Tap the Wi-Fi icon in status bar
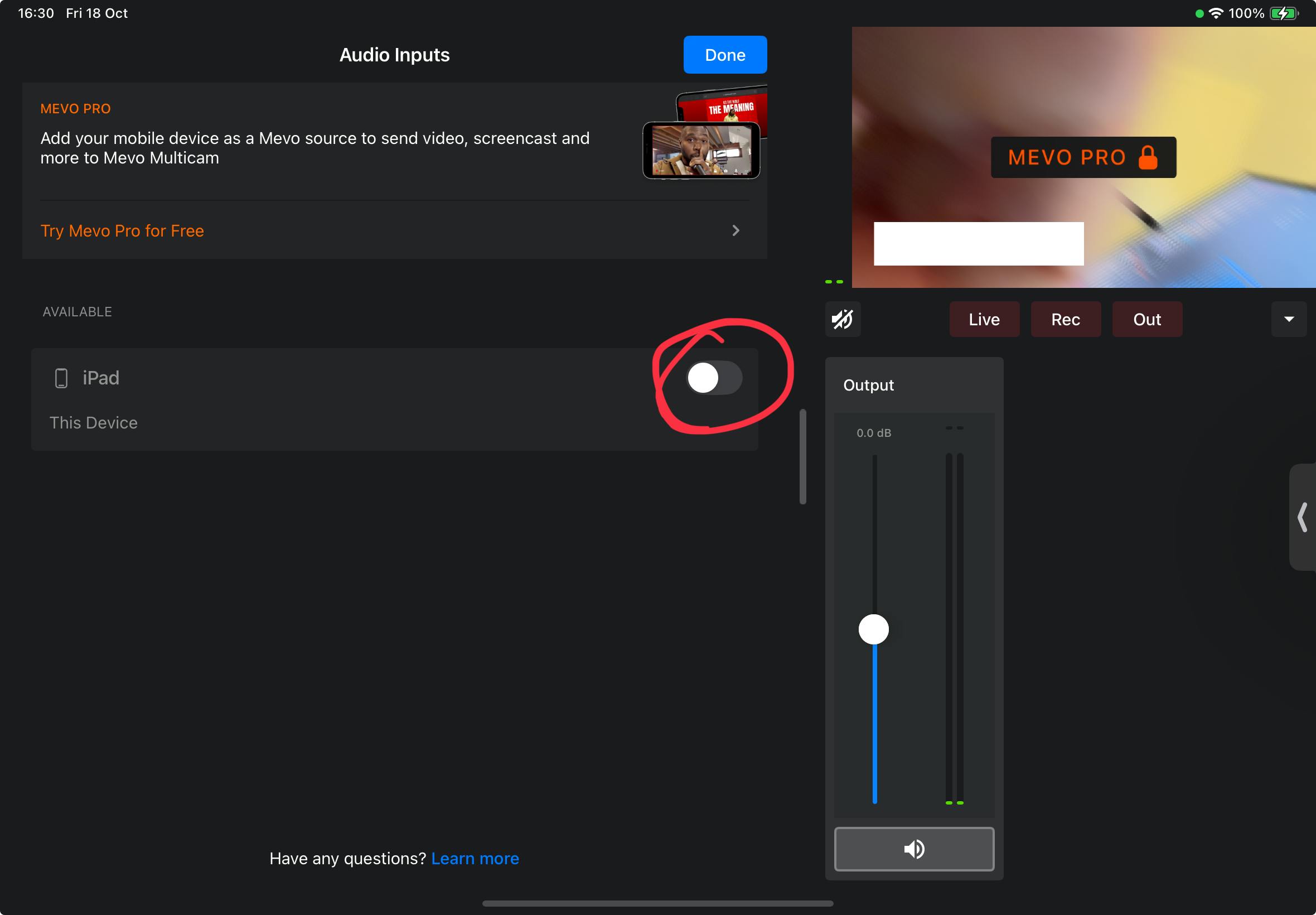Image resolution: width=1316 pixels, height=915 pixels. pyautogui.click(x=1216, y=13)
